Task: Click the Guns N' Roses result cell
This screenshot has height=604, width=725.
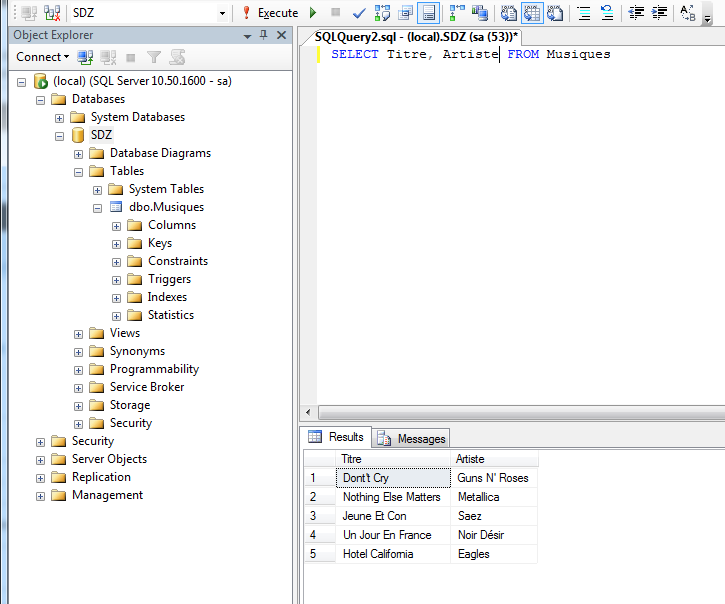Action: click(x=493, y=478)
